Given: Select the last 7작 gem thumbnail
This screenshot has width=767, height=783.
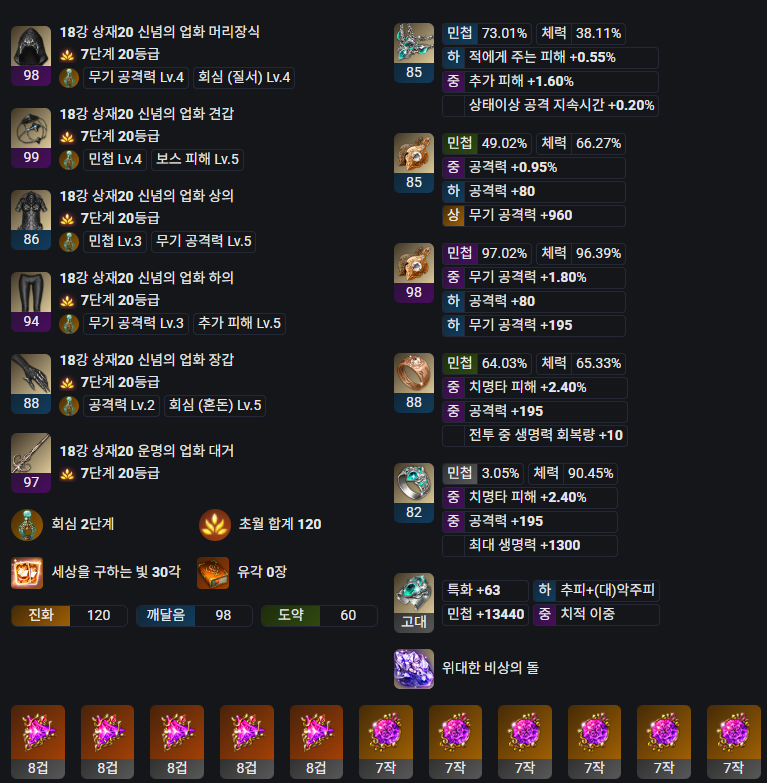Looking at the screenshot, I should point(734,742).
